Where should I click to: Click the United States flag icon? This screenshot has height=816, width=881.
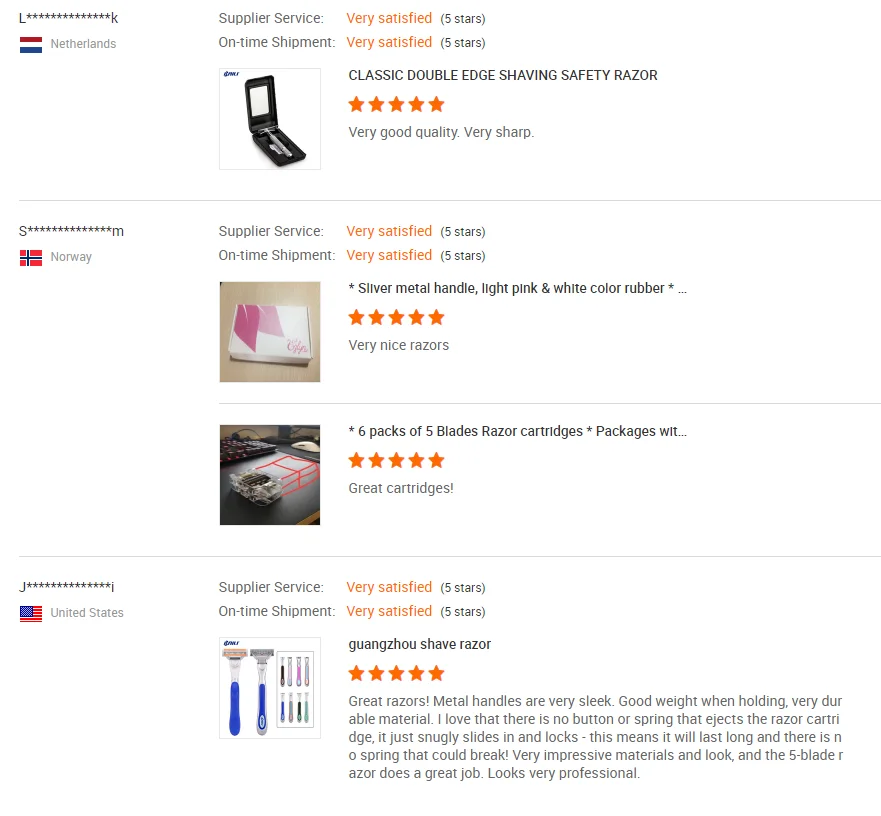[x=31, y=613]
